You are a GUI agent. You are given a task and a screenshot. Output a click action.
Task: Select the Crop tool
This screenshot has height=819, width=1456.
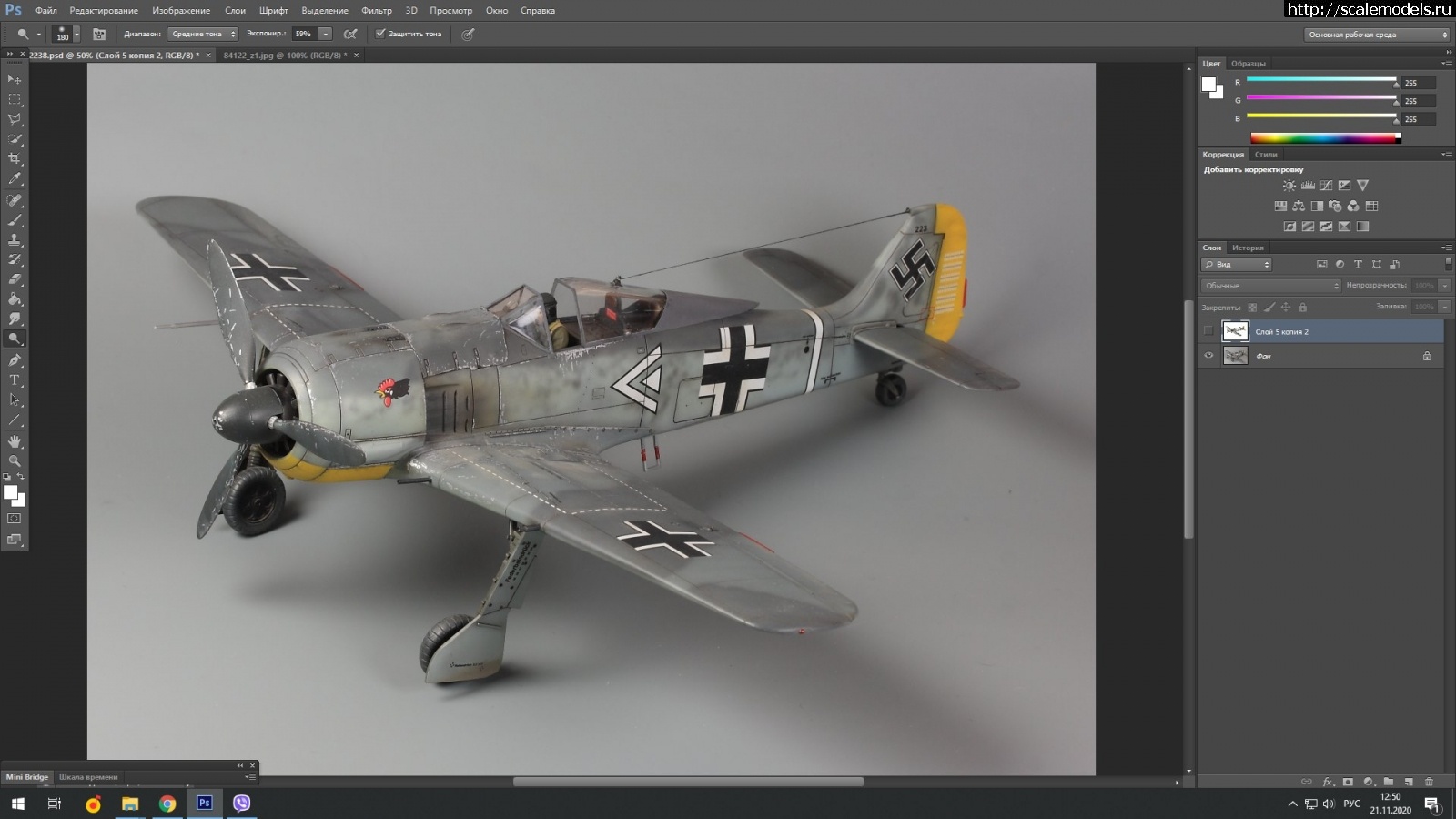click(x=15, y=159)
